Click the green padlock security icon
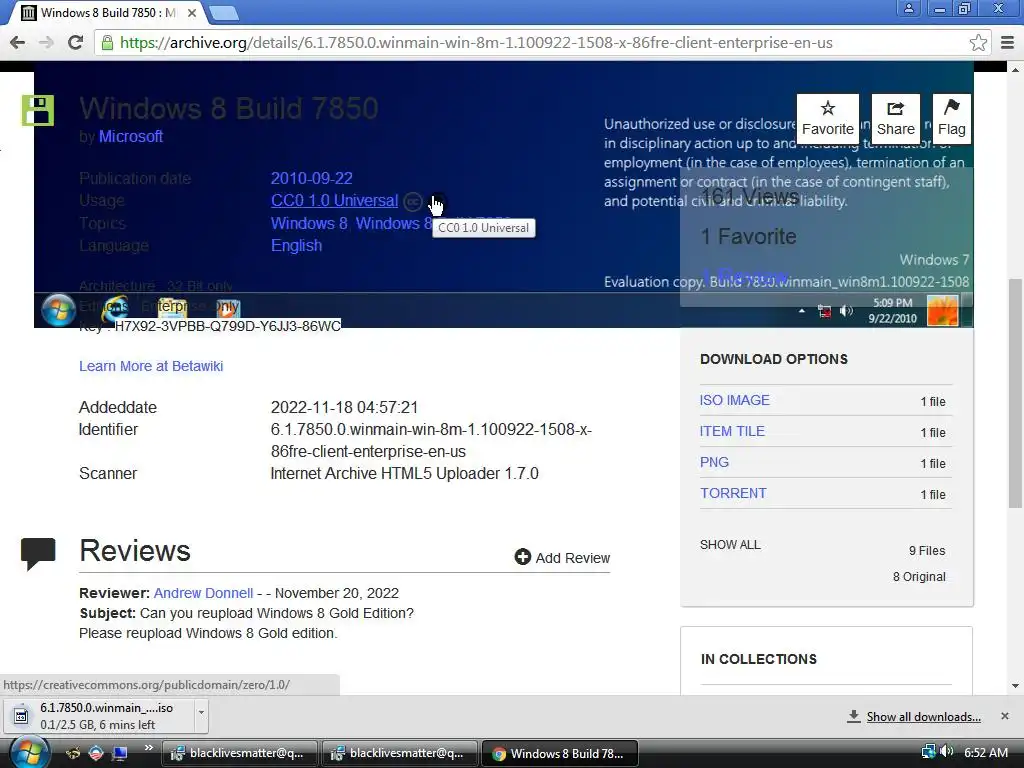The image size is (1024, 768). click(107, 42)
